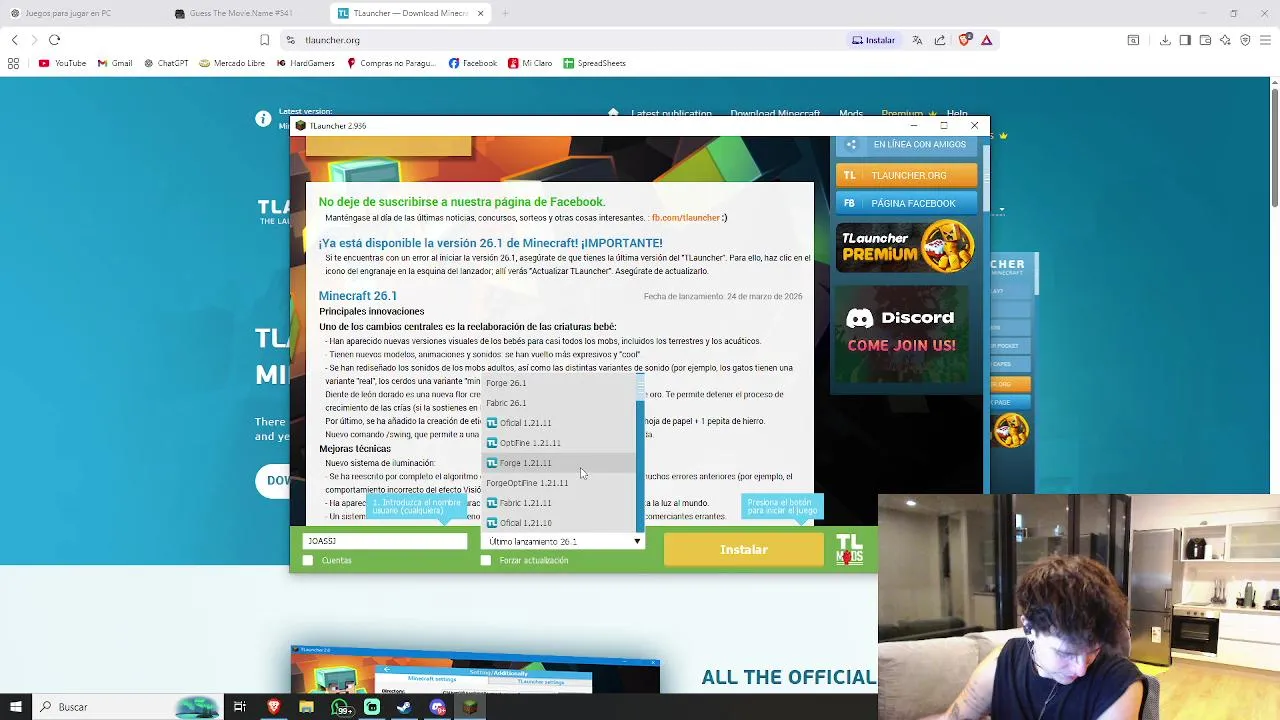Open the HardGamers bookmark
1280x720 pixels.
pyautogui.click(x=305, y=63)
